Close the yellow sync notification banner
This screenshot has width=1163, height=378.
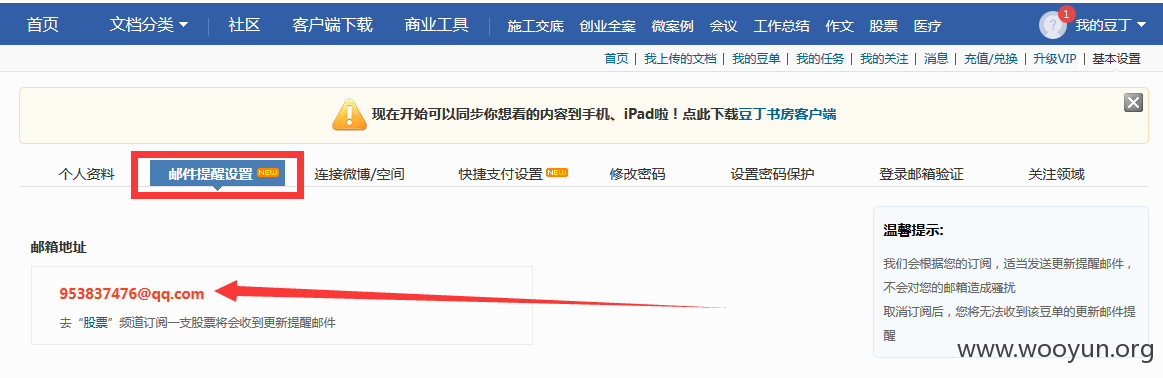(1133, 102)
